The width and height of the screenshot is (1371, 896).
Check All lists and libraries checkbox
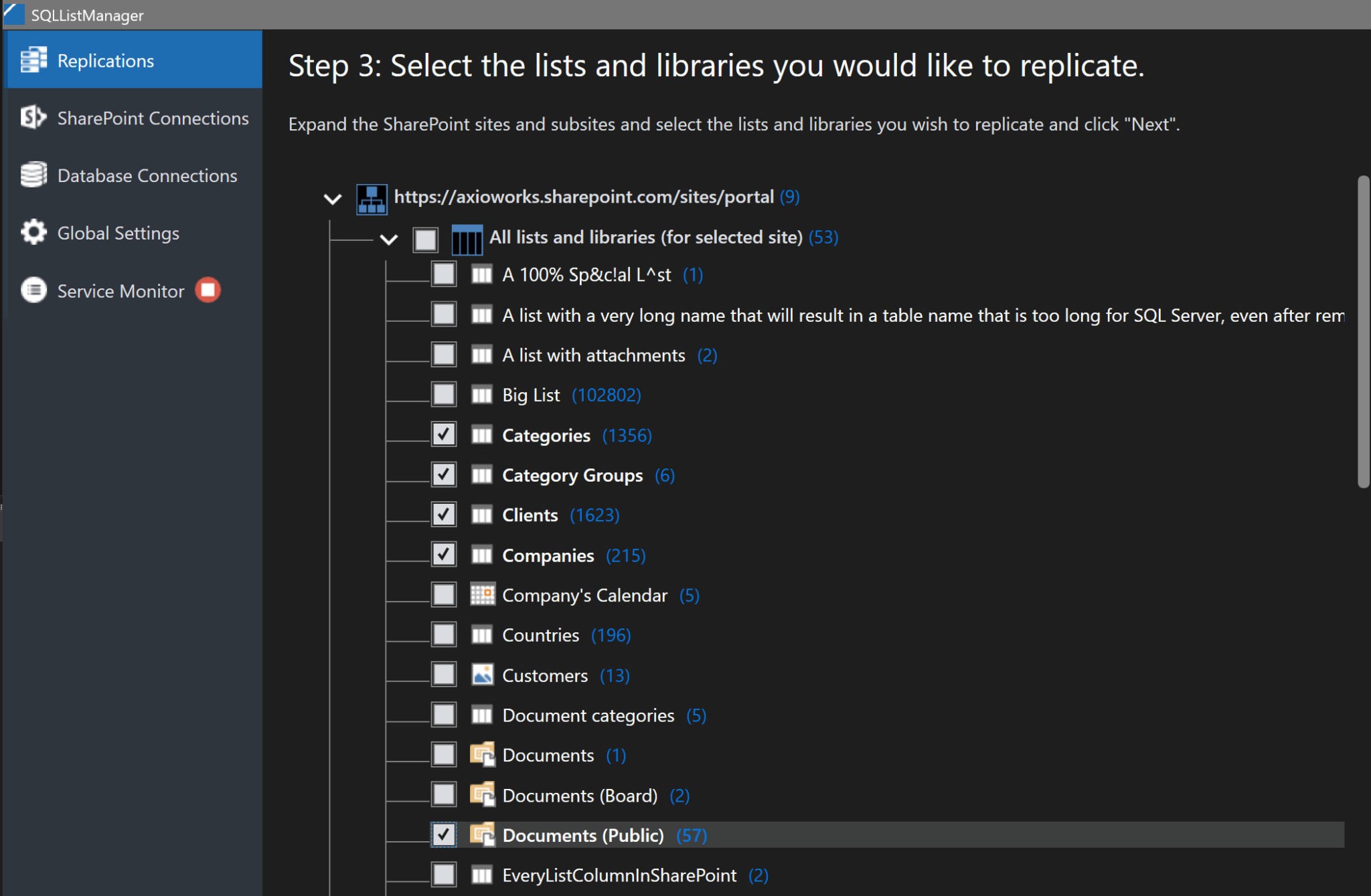coord(426,238)
